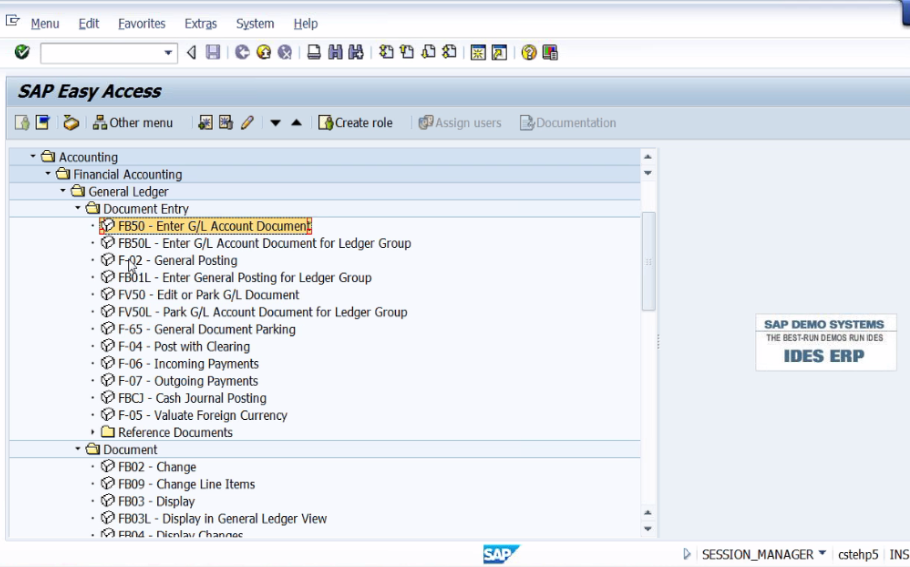This screenshot has height=567, width=910.
Task: Click the green Back arrow icon
Action: coord(243,53)
